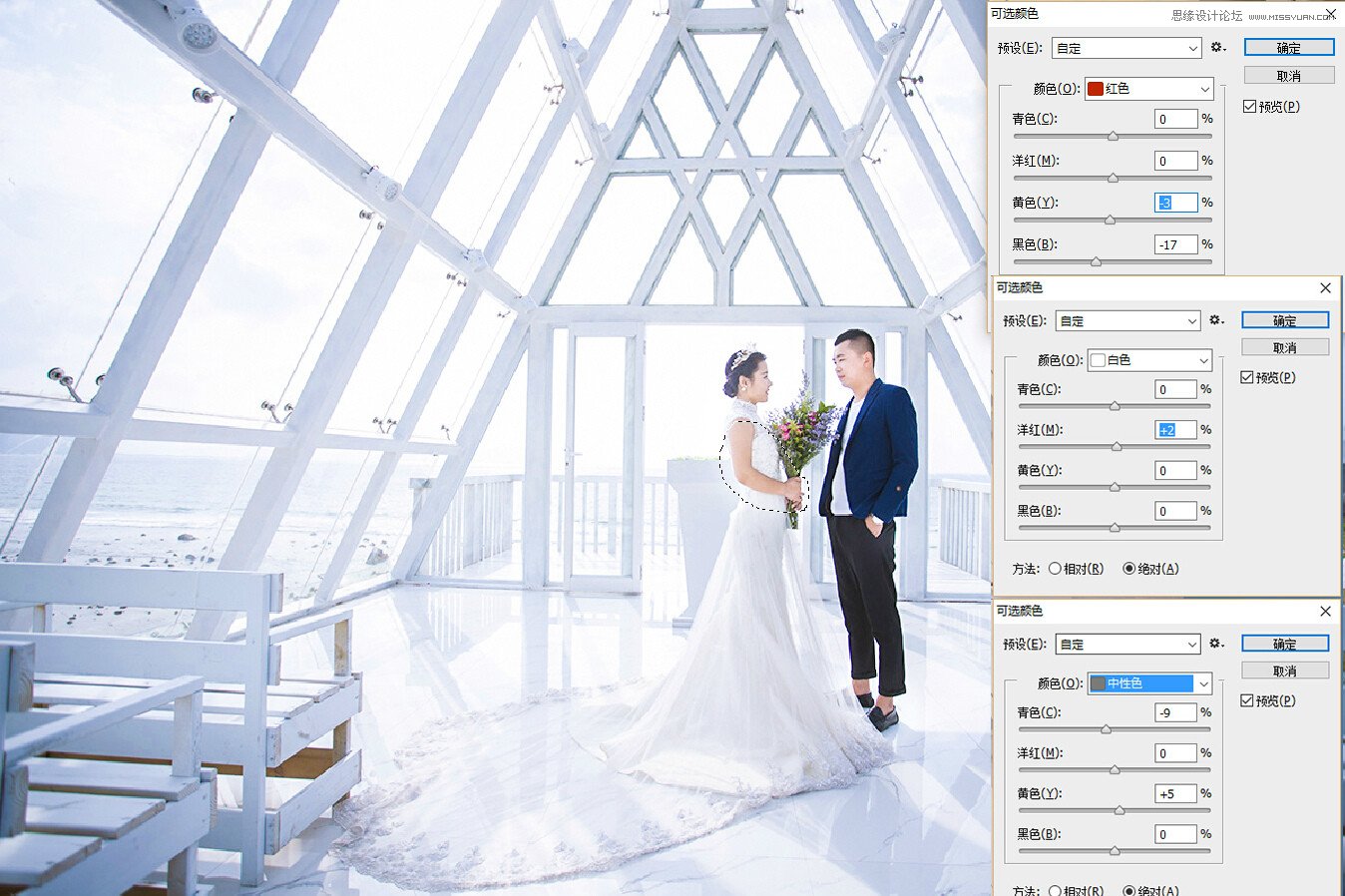Screen dimensions: 1345x896
Task: Click 黄色 slider in the 白色 dialog
Action: coord(1115,487)
